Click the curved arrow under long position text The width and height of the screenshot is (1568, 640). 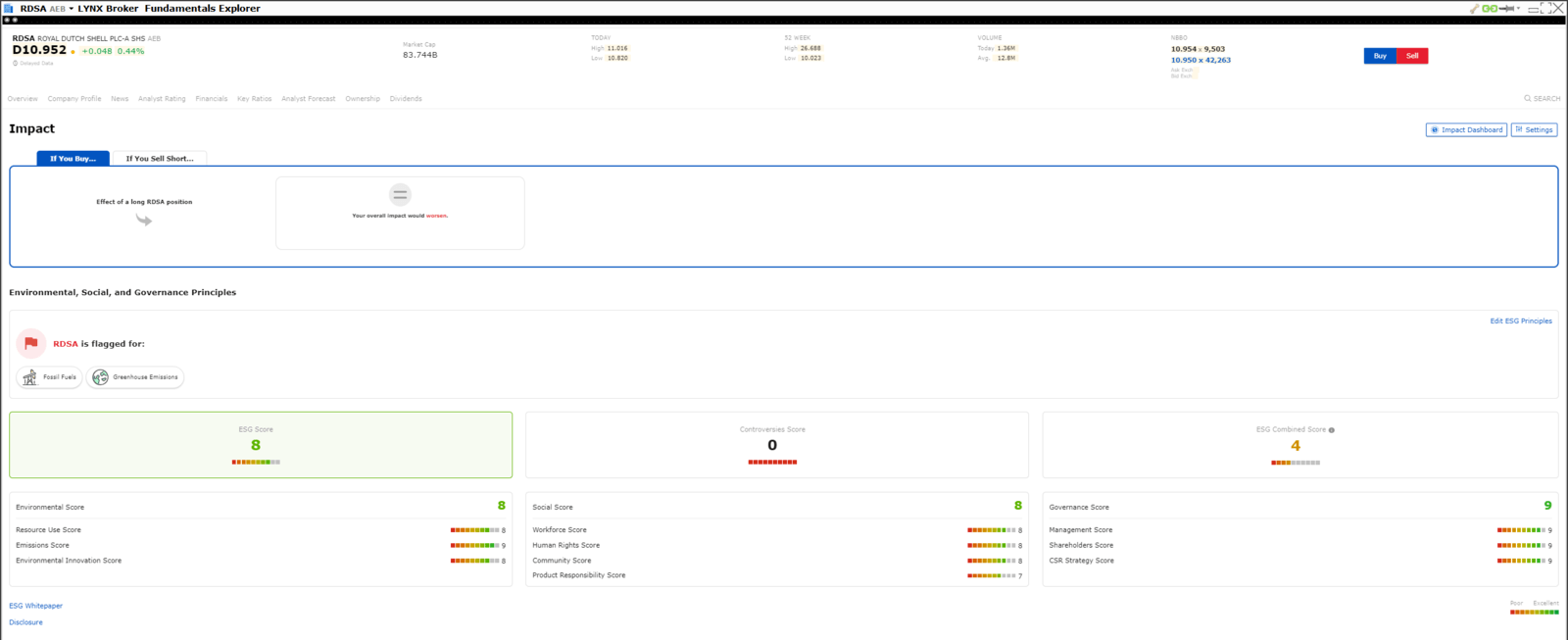[x=144, y=220]
